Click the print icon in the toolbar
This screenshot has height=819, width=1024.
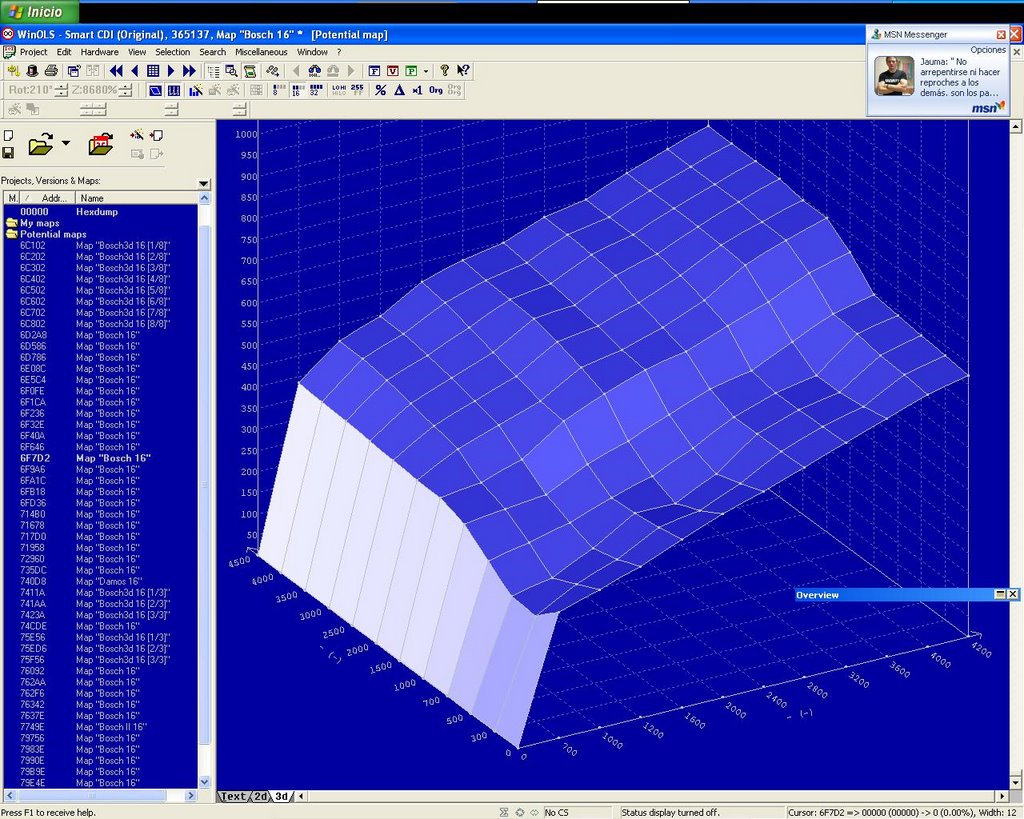point(51,71)
